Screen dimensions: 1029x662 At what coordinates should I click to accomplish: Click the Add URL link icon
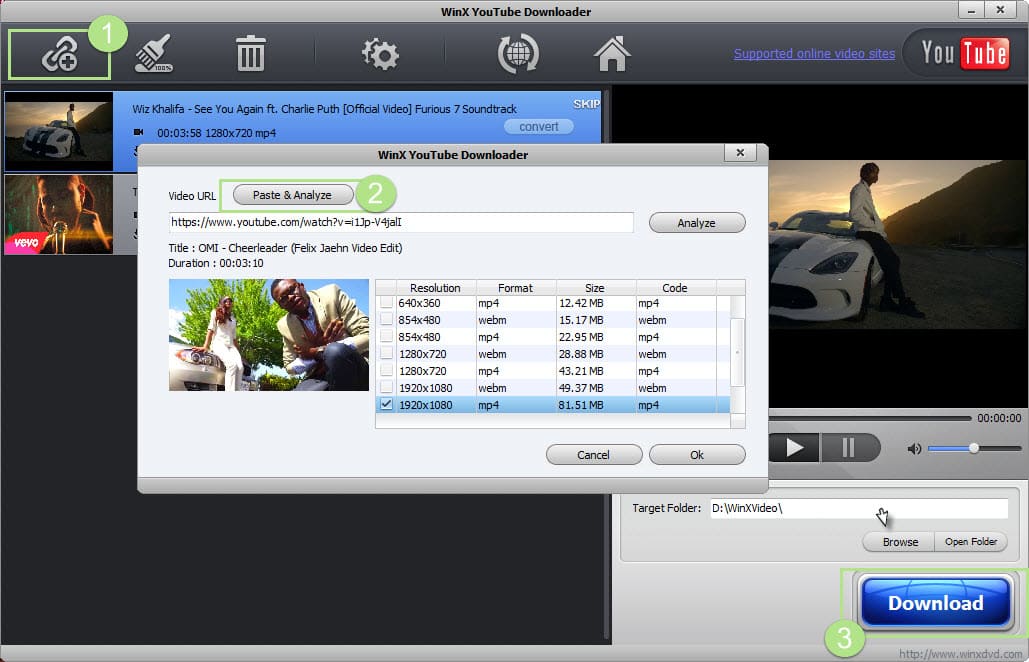60,54
